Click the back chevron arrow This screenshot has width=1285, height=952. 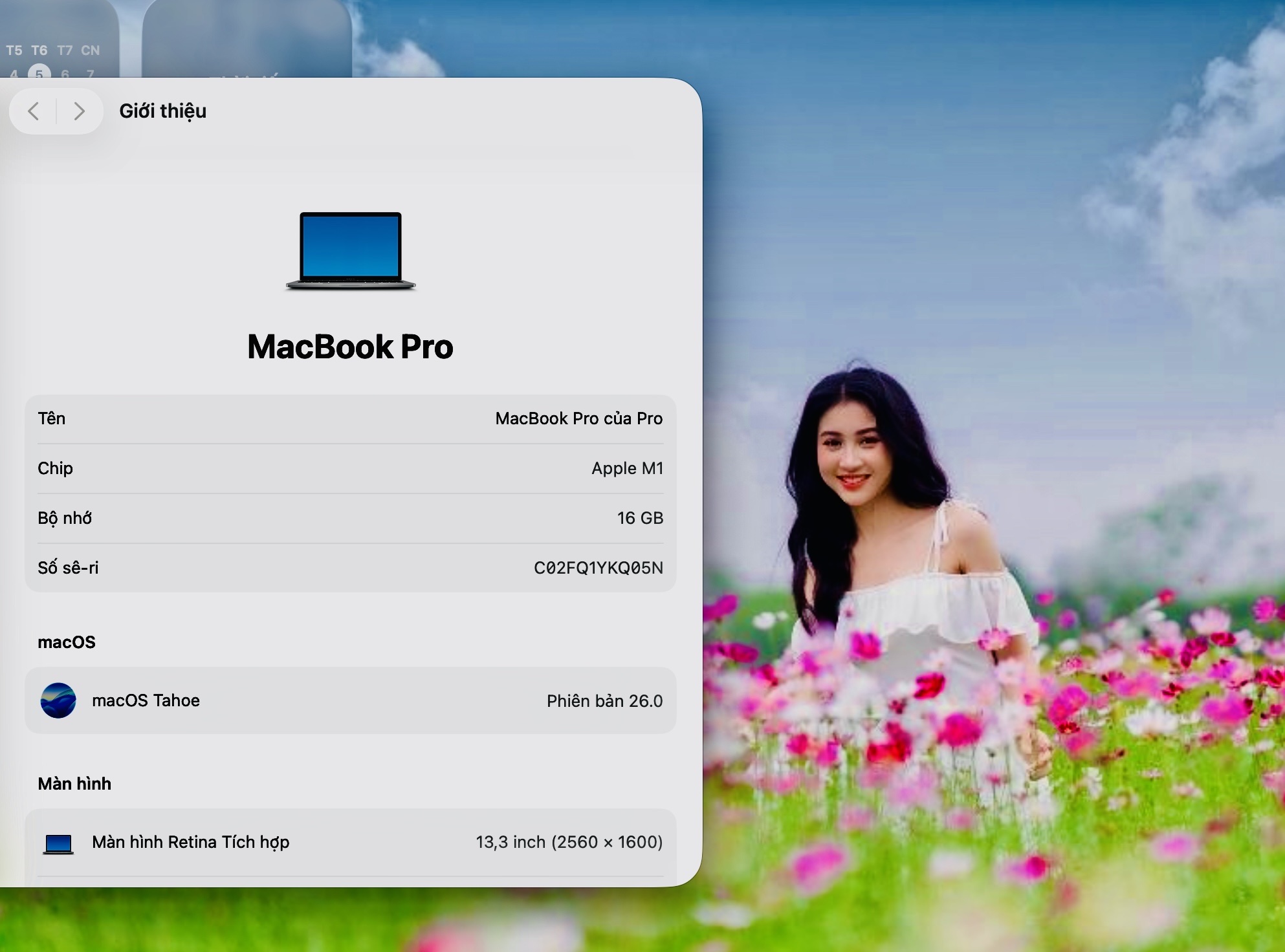coord(34,111)
